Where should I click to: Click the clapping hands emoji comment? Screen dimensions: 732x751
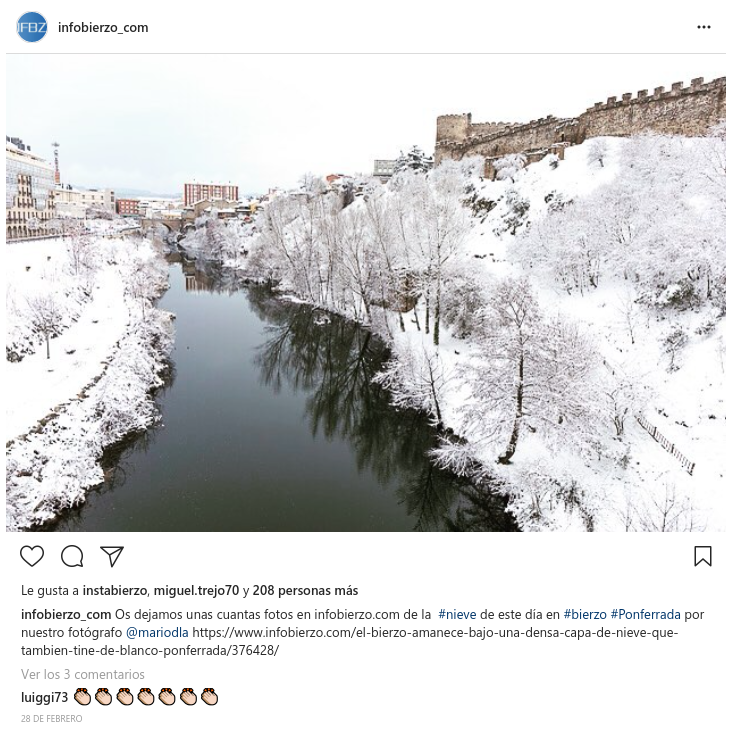(x=146, y=697)
